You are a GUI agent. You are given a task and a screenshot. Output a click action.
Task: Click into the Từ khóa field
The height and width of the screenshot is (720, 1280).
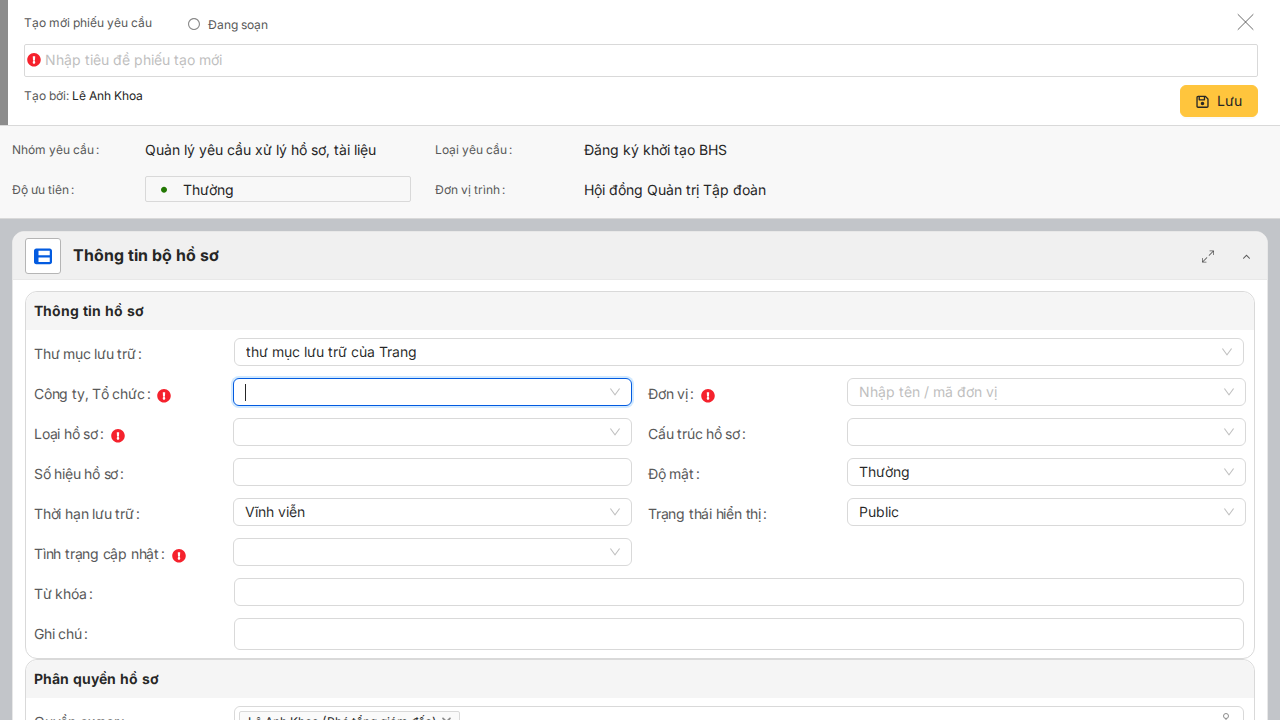click(x=738, y=592)
